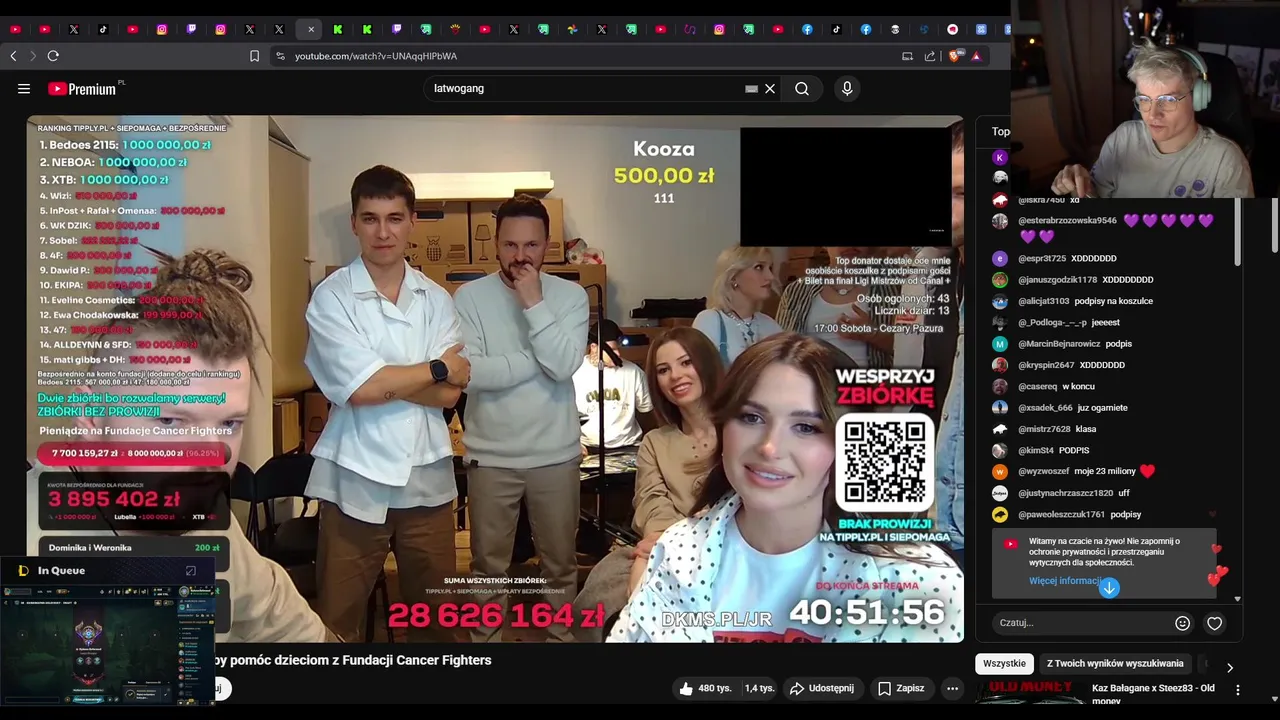Select the Wszystkie filter chip
The width and height of the screenshot is (1280, 720).
[x=1004, y=664]
